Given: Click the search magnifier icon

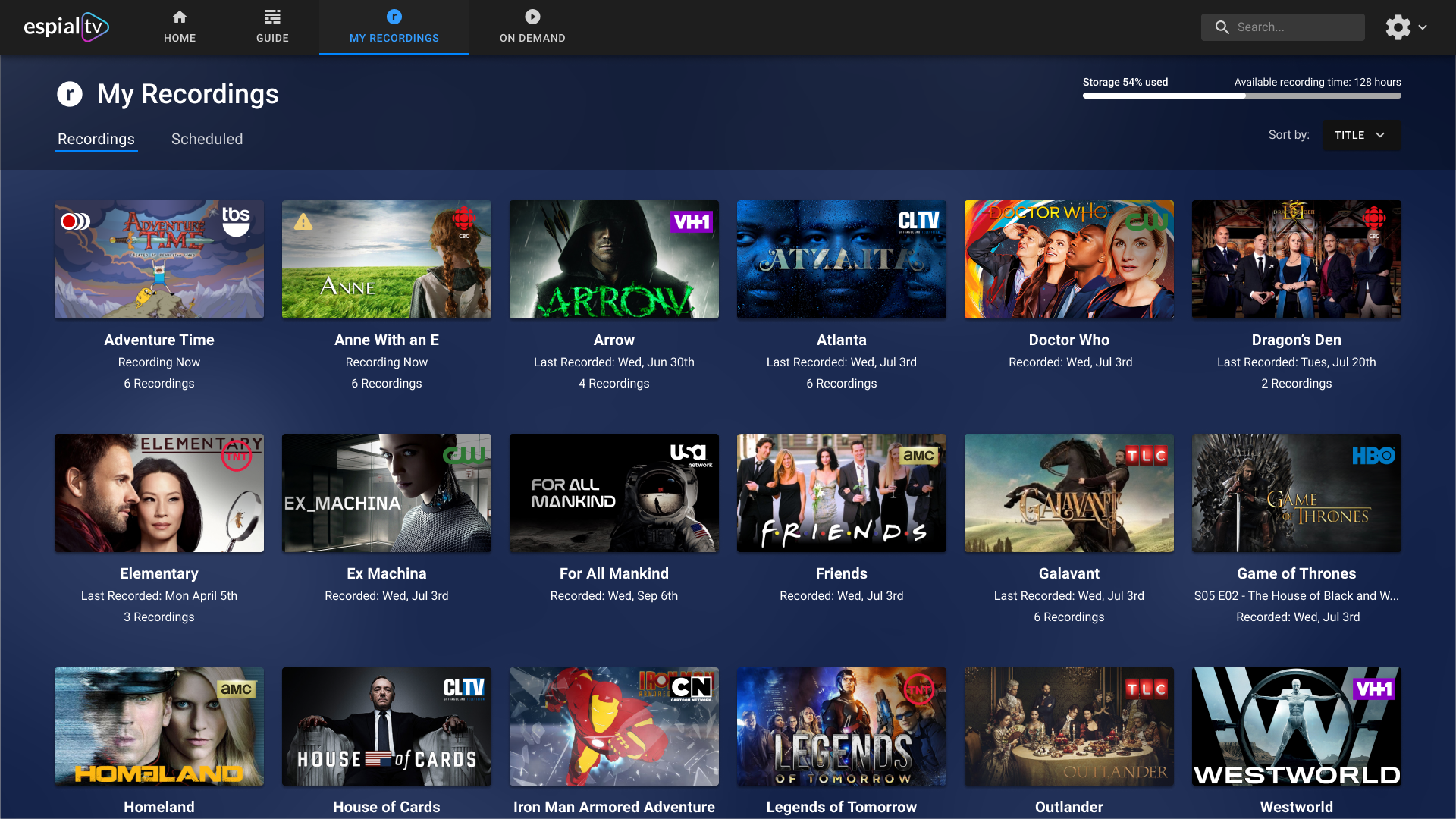Looking at the screenshot, I should pos(1222,27).
